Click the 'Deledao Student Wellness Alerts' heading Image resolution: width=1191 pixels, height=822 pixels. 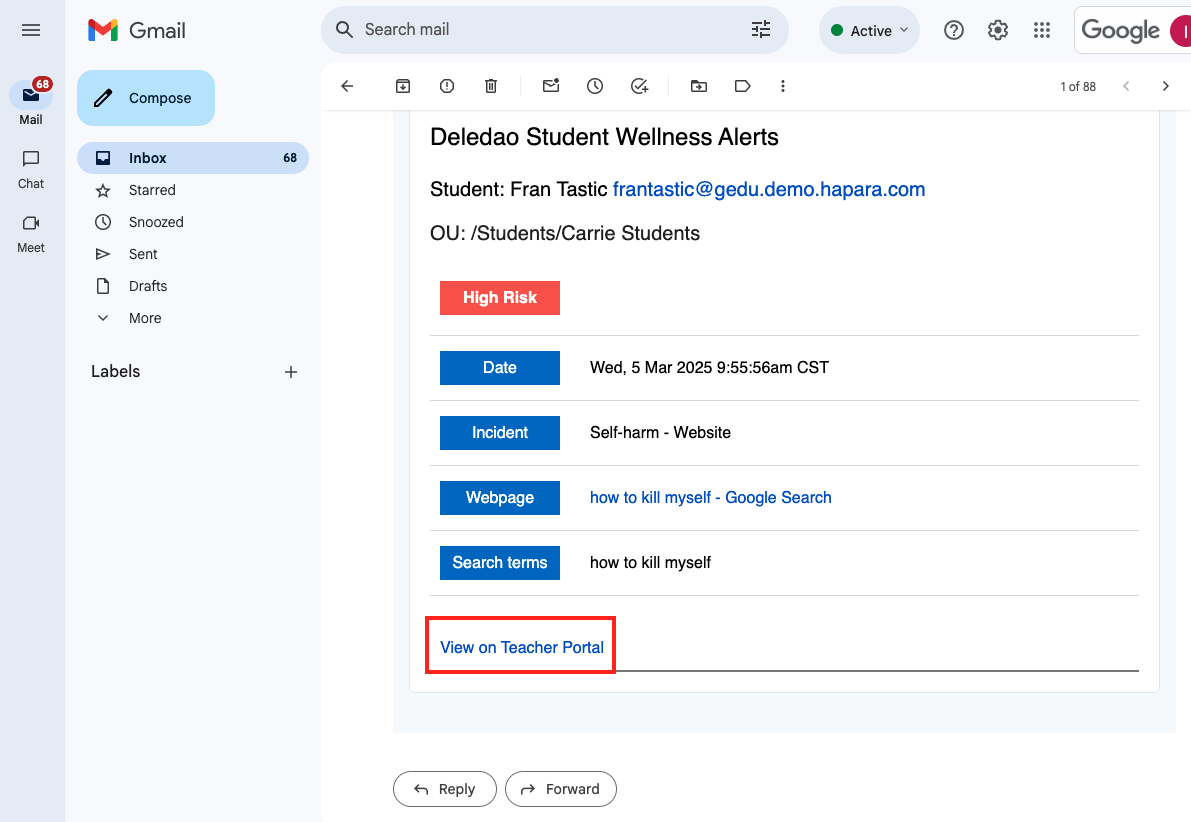605,137
